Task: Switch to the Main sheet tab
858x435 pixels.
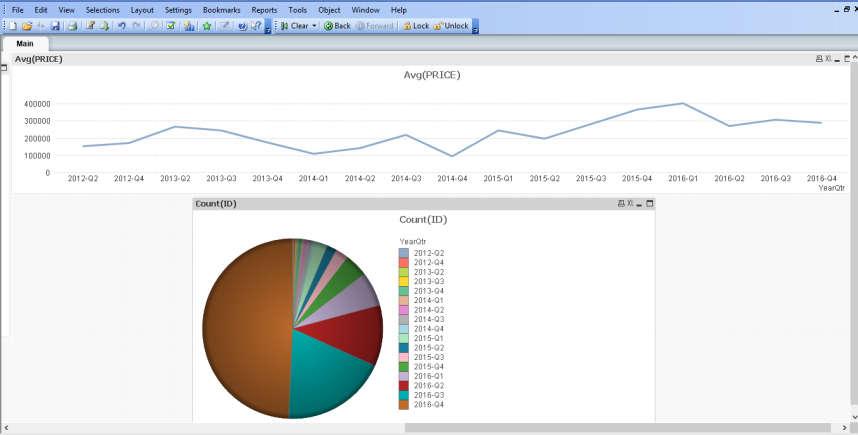Action: click(x=25, y=43)
